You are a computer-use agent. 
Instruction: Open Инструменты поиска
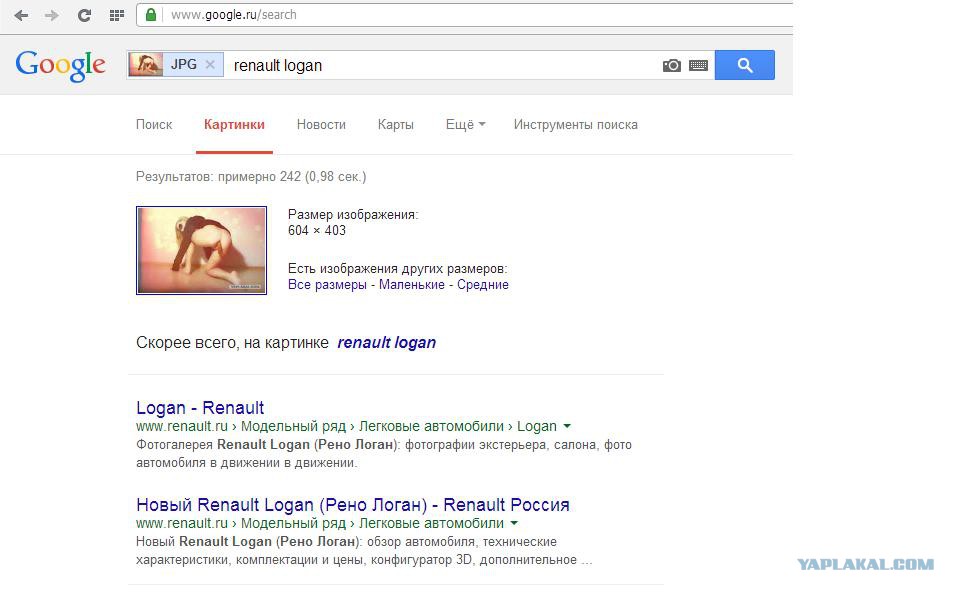coord(576,124)
